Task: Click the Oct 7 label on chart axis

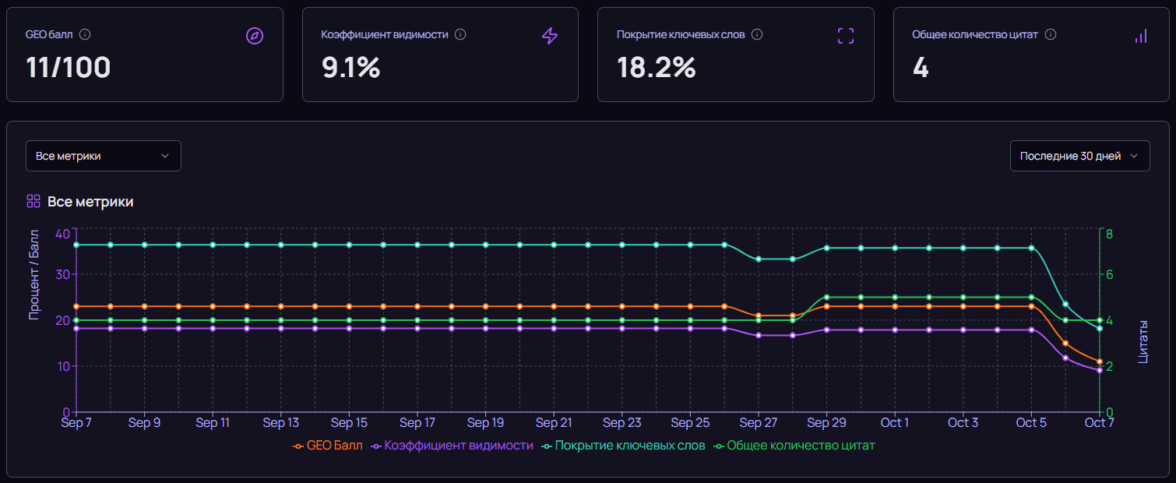Action: point(1098,423)
